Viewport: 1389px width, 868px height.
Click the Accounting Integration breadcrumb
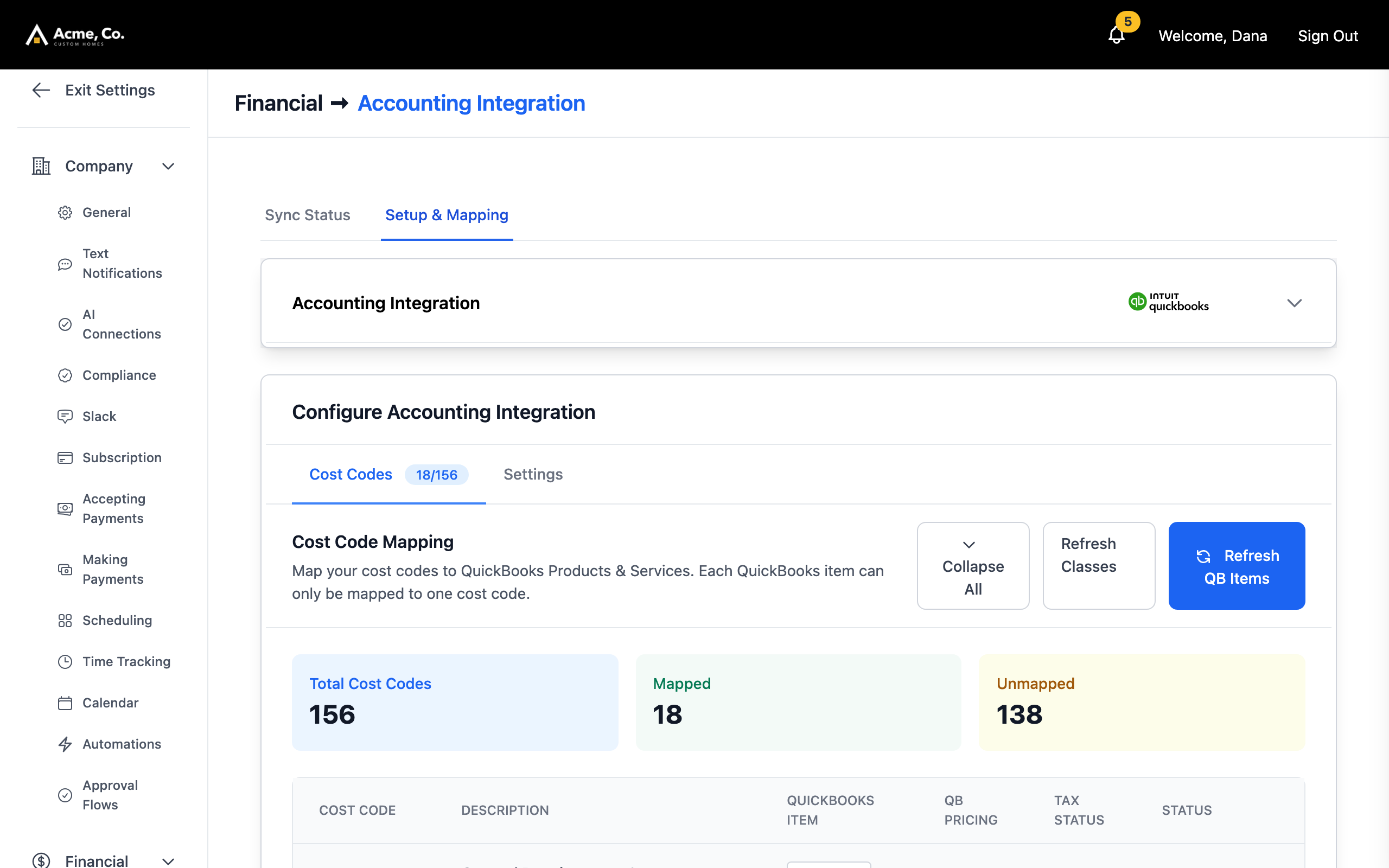[x=471, y=103]
